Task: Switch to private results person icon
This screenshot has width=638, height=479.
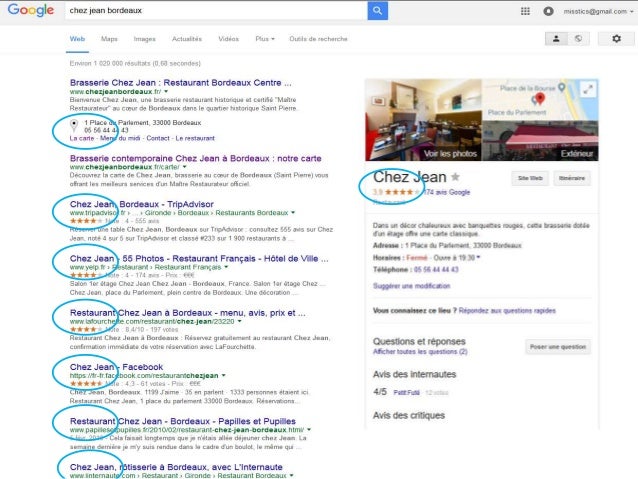Action: (x=556, y=39)
